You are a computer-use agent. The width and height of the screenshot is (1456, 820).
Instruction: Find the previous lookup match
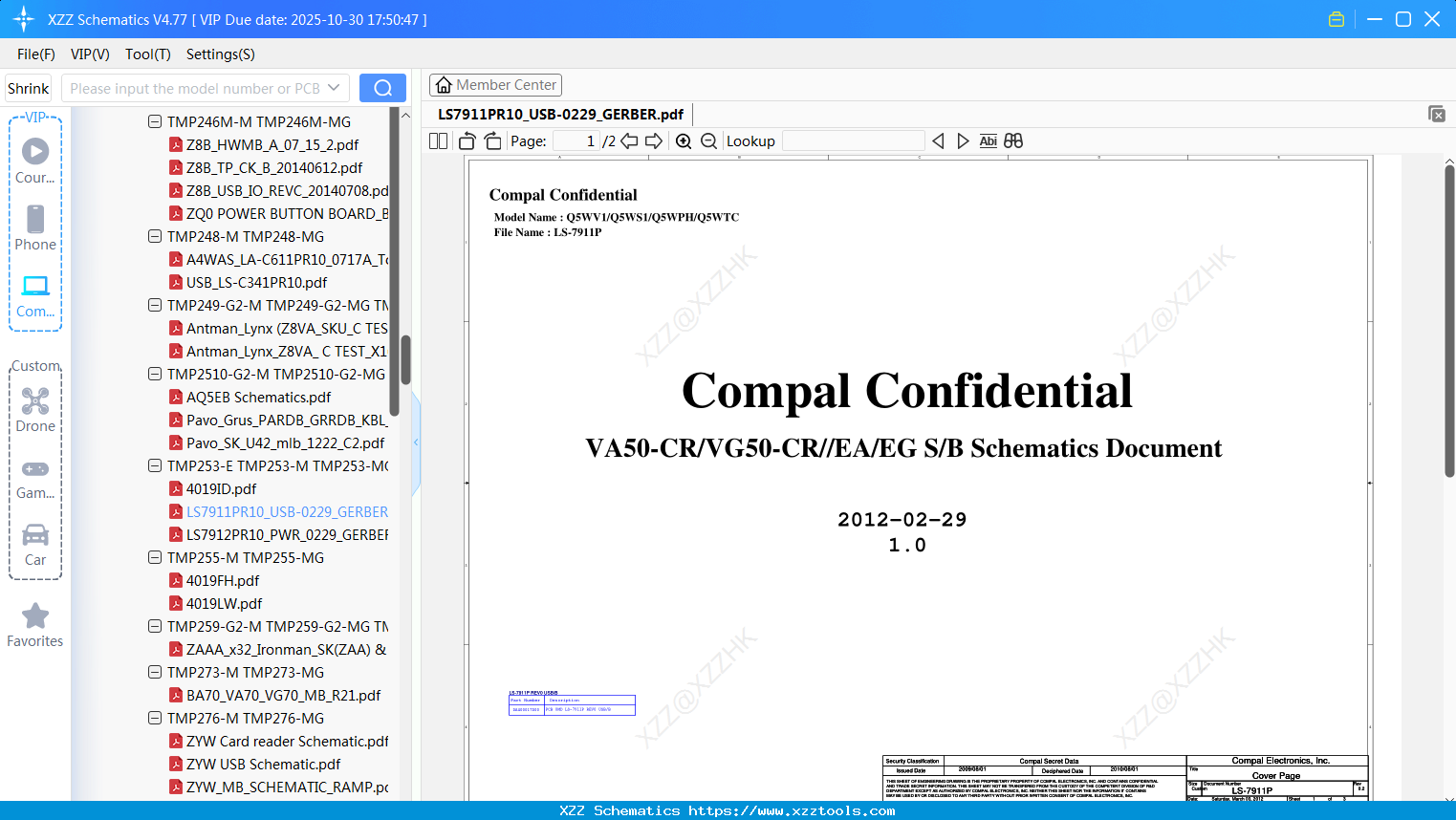(x=938, y=140)
